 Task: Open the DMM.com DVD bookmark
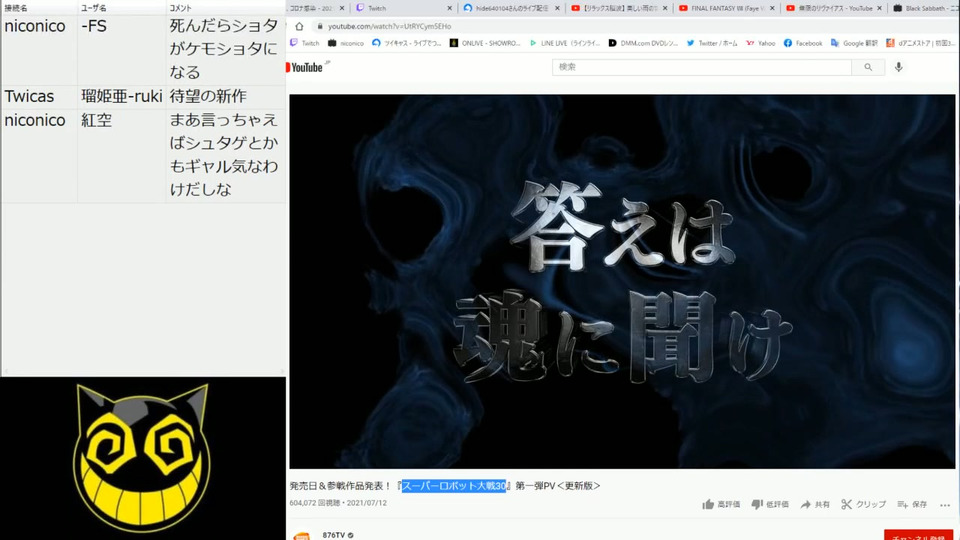click(643, 43)
